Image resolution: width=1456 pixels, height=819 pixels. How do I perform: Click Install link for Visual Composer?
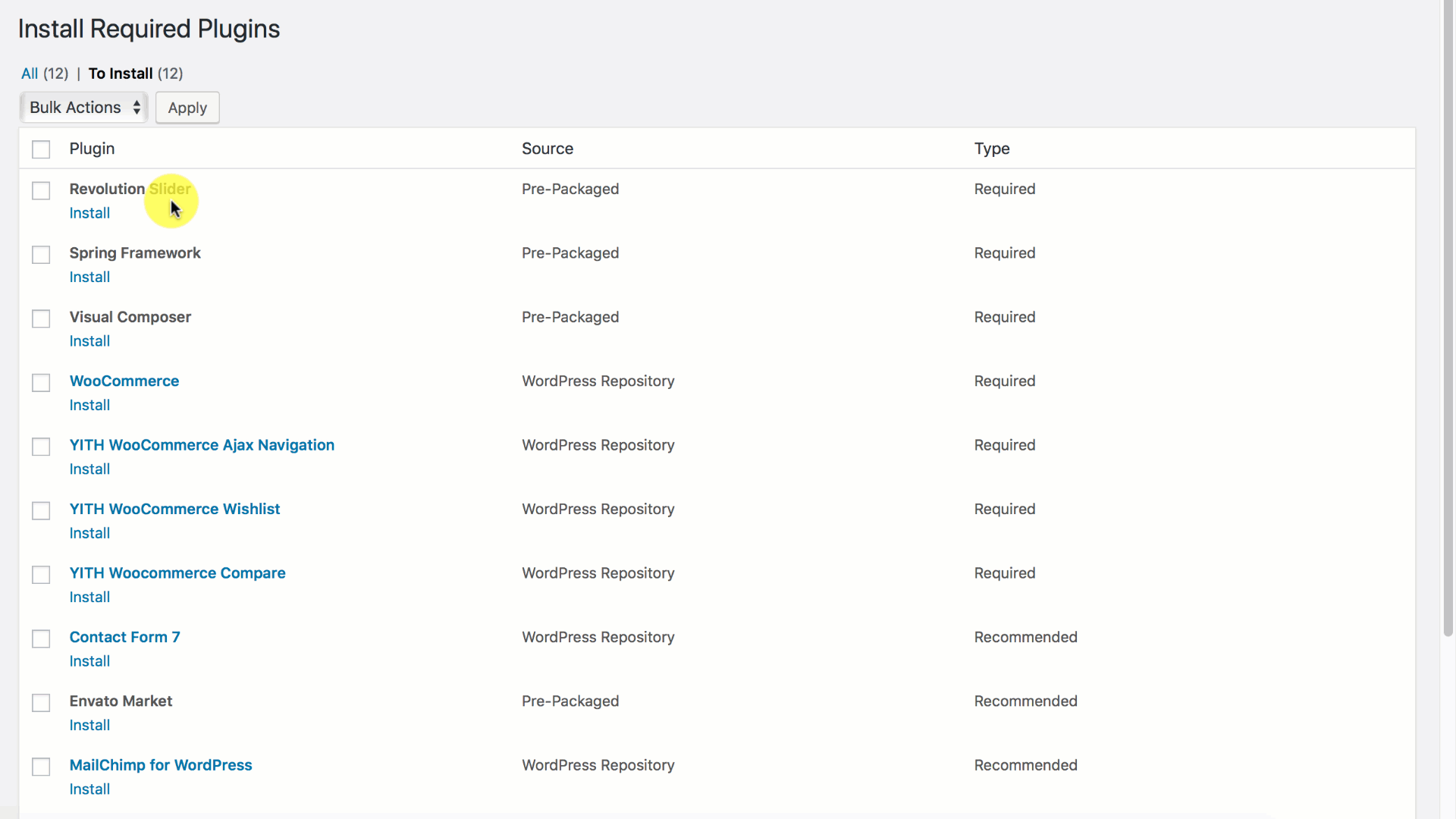(90, 341)
